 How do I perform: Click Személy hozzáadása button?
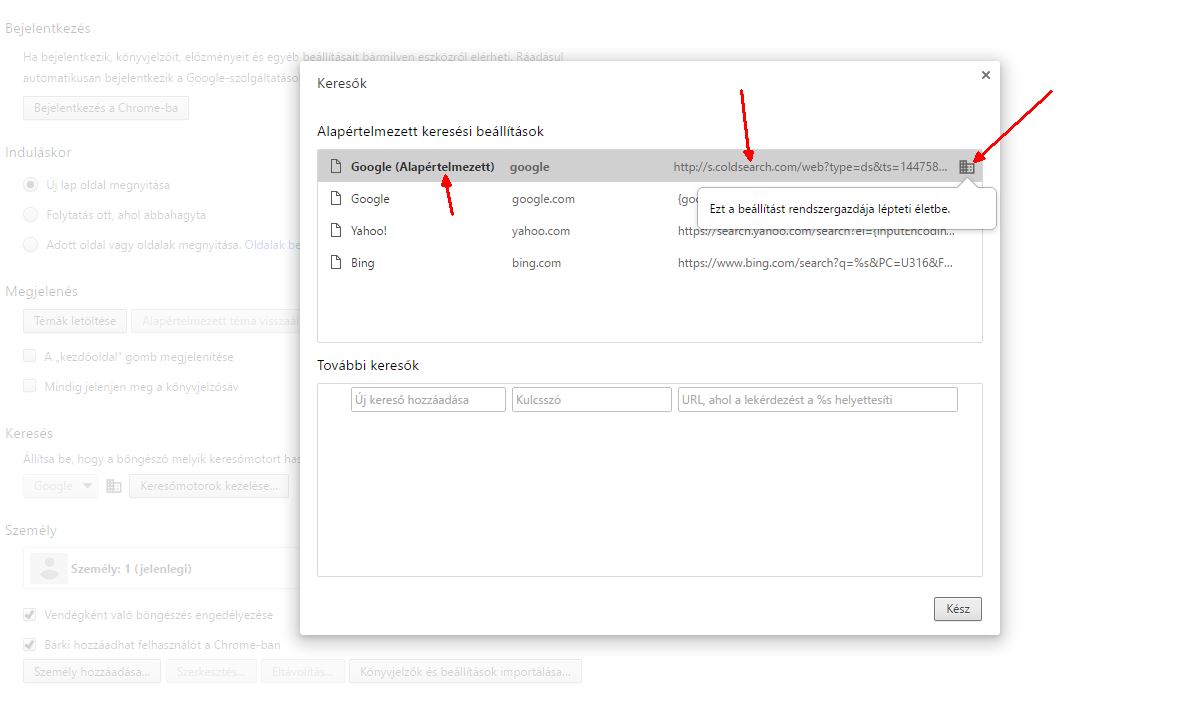coord(92,672)
